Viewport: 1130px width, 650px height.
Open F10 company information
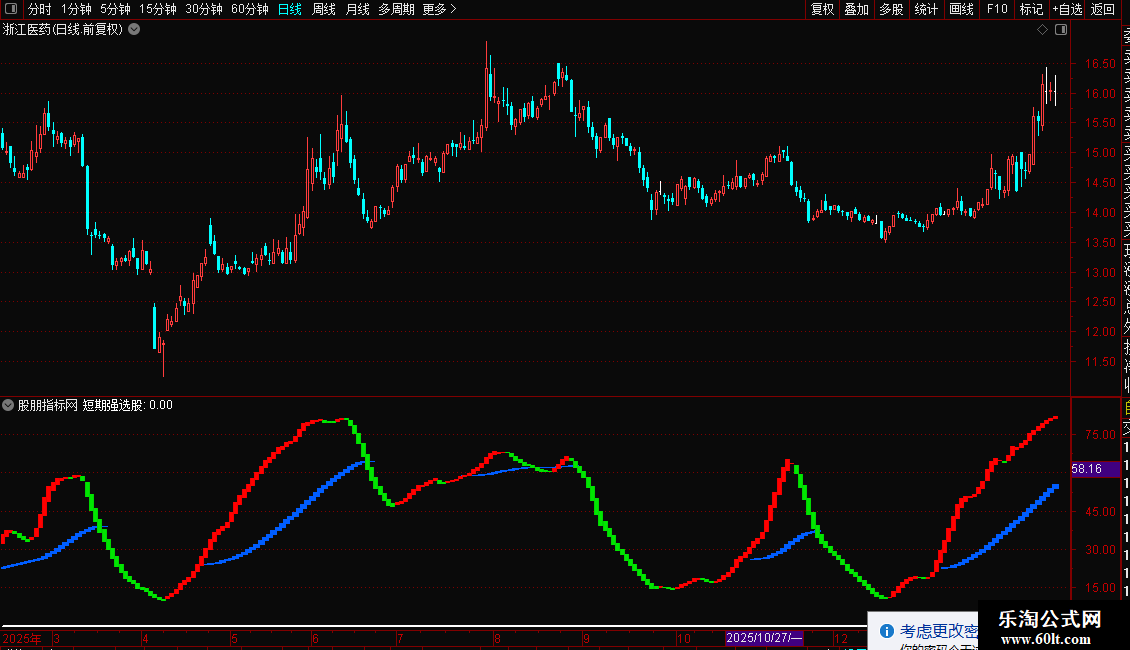coord(997,9)
